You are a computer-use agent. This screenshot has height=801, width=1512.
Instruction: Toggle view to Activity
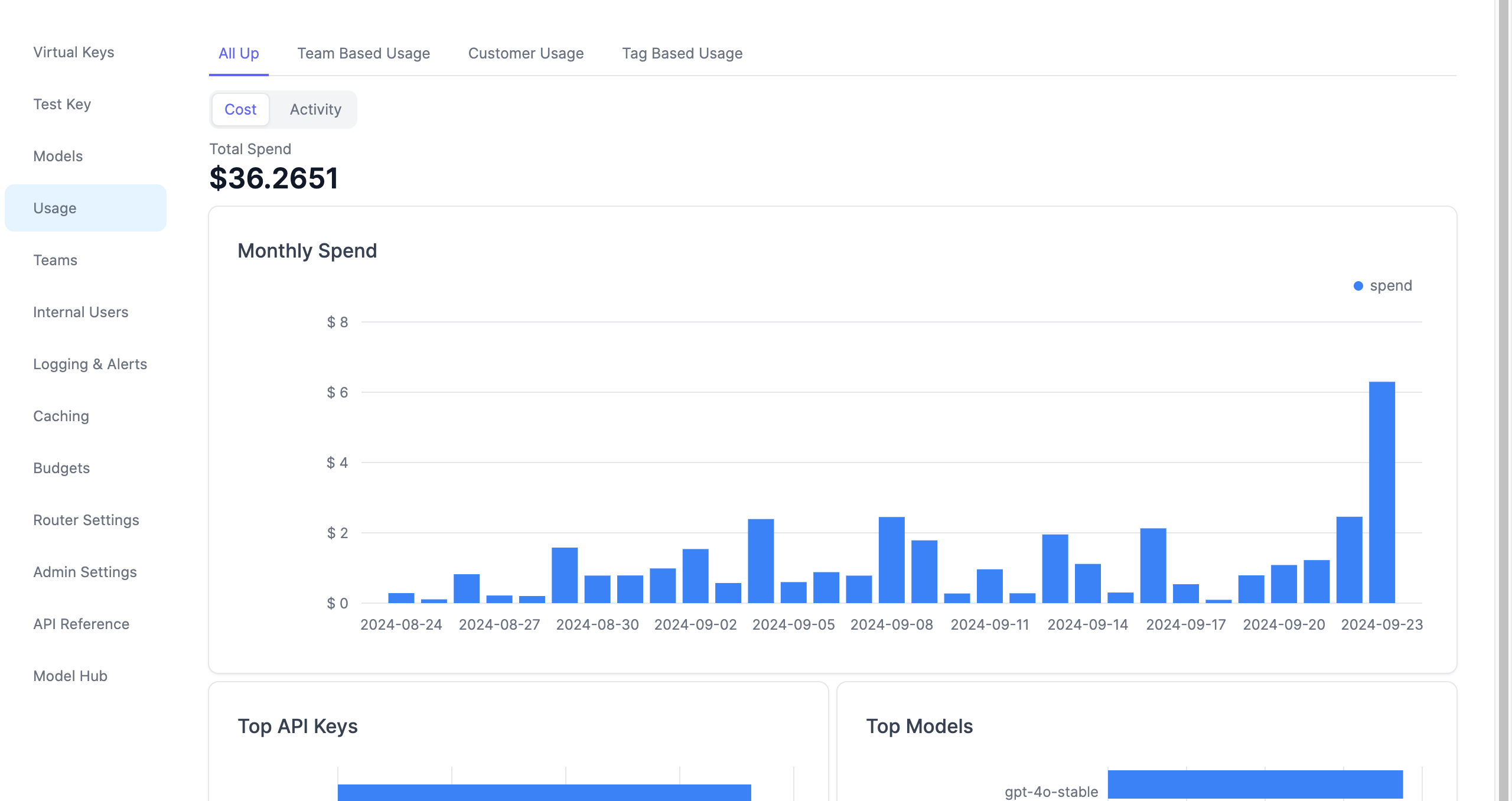[x=315, y=109]
